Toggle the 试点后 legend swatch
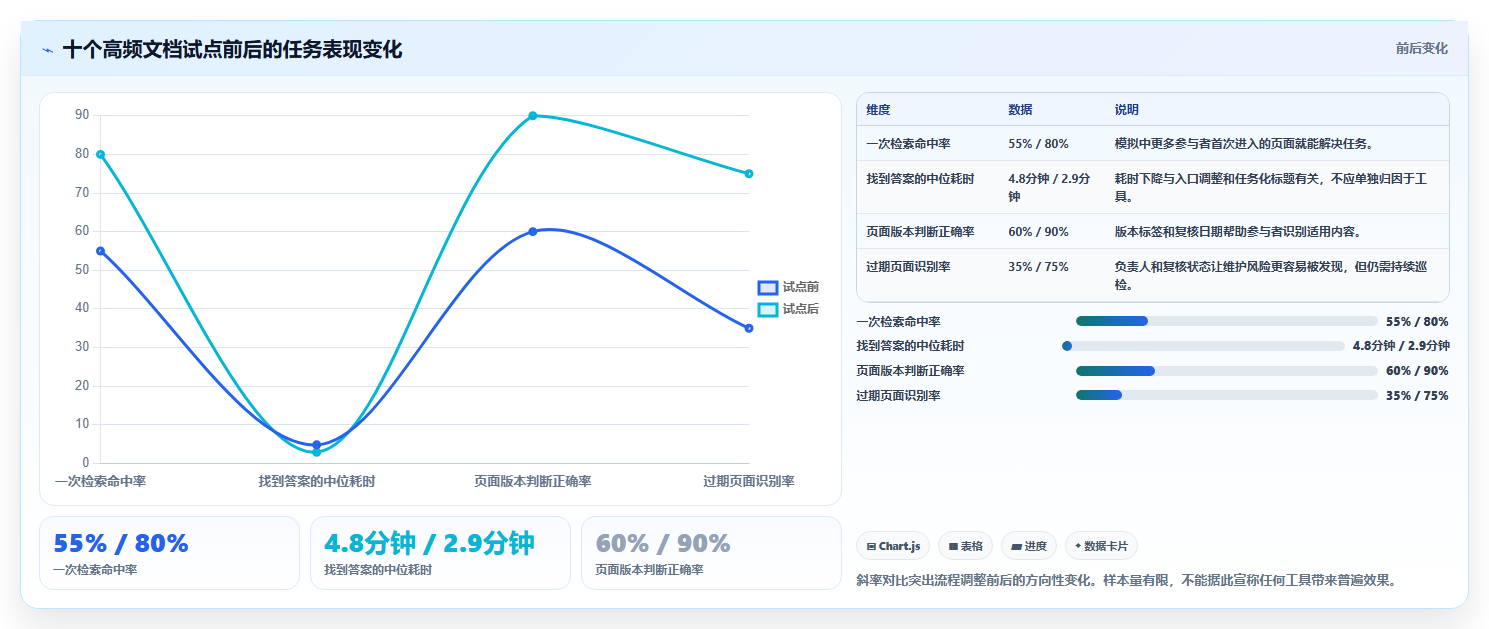1489x629 pixels. pyautogui.click(x=768, y=310)
